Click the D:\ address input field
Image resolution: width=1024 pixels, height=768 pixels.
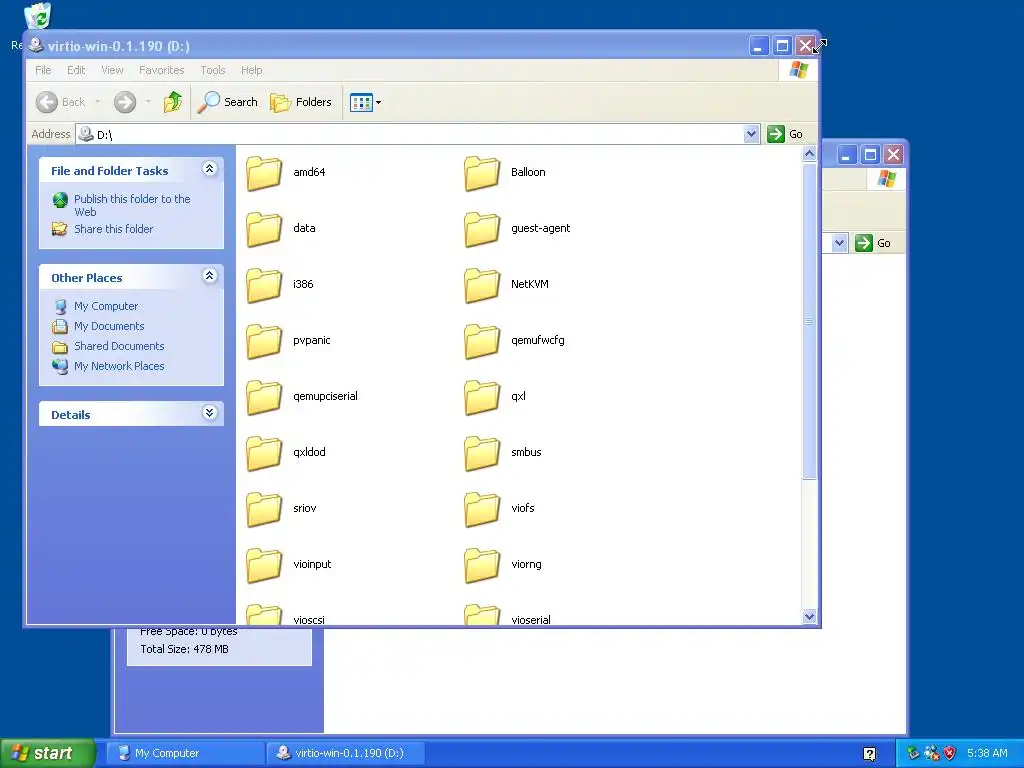coord(418,134)
